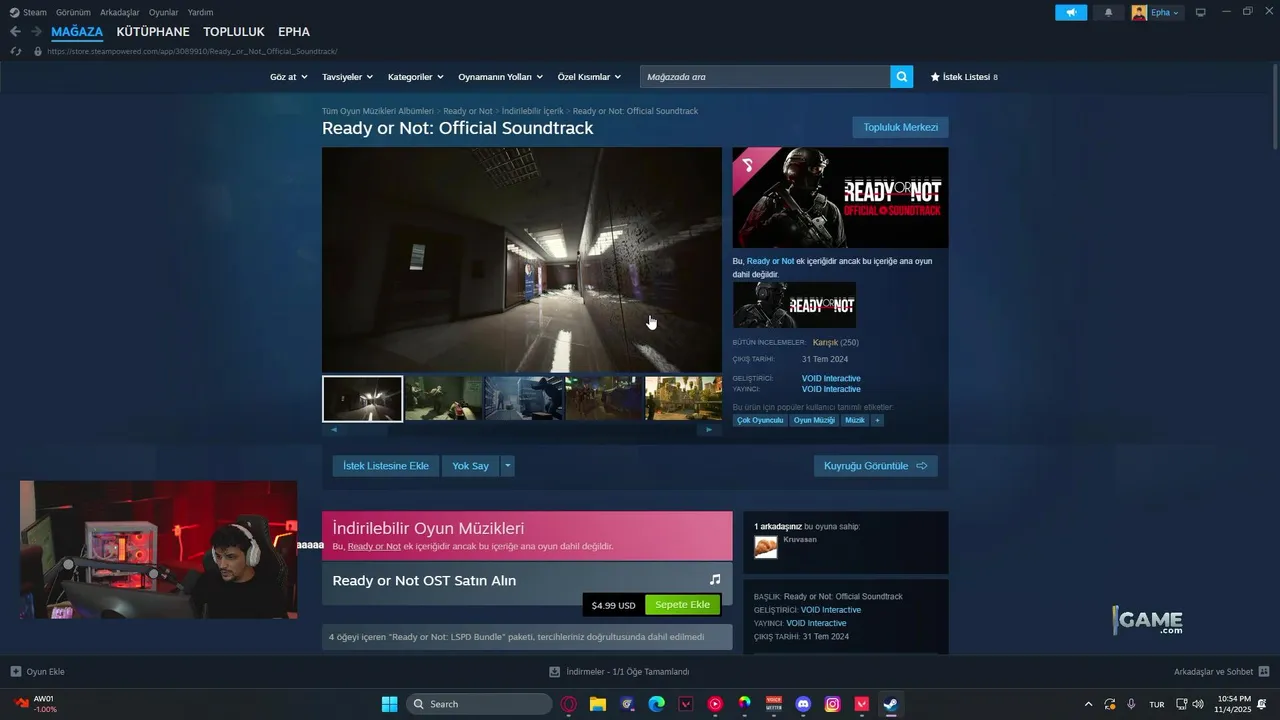This screenshot has width=1280, height=720.
Task: Open Tüm Oyun Müzikleri Albümleri breadcrumb
Action: tap(377, 111)
